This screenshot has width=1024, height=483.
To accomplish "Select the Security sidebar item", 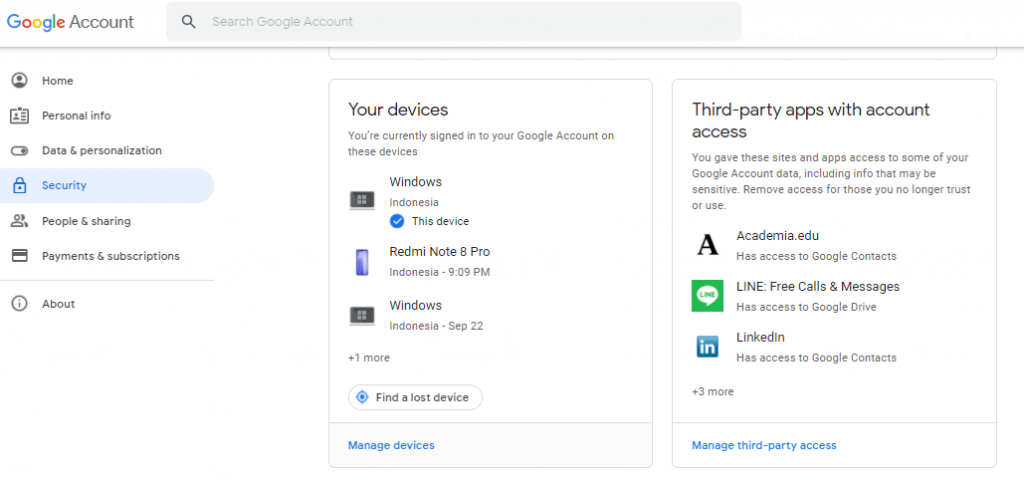I will [64, 186].
